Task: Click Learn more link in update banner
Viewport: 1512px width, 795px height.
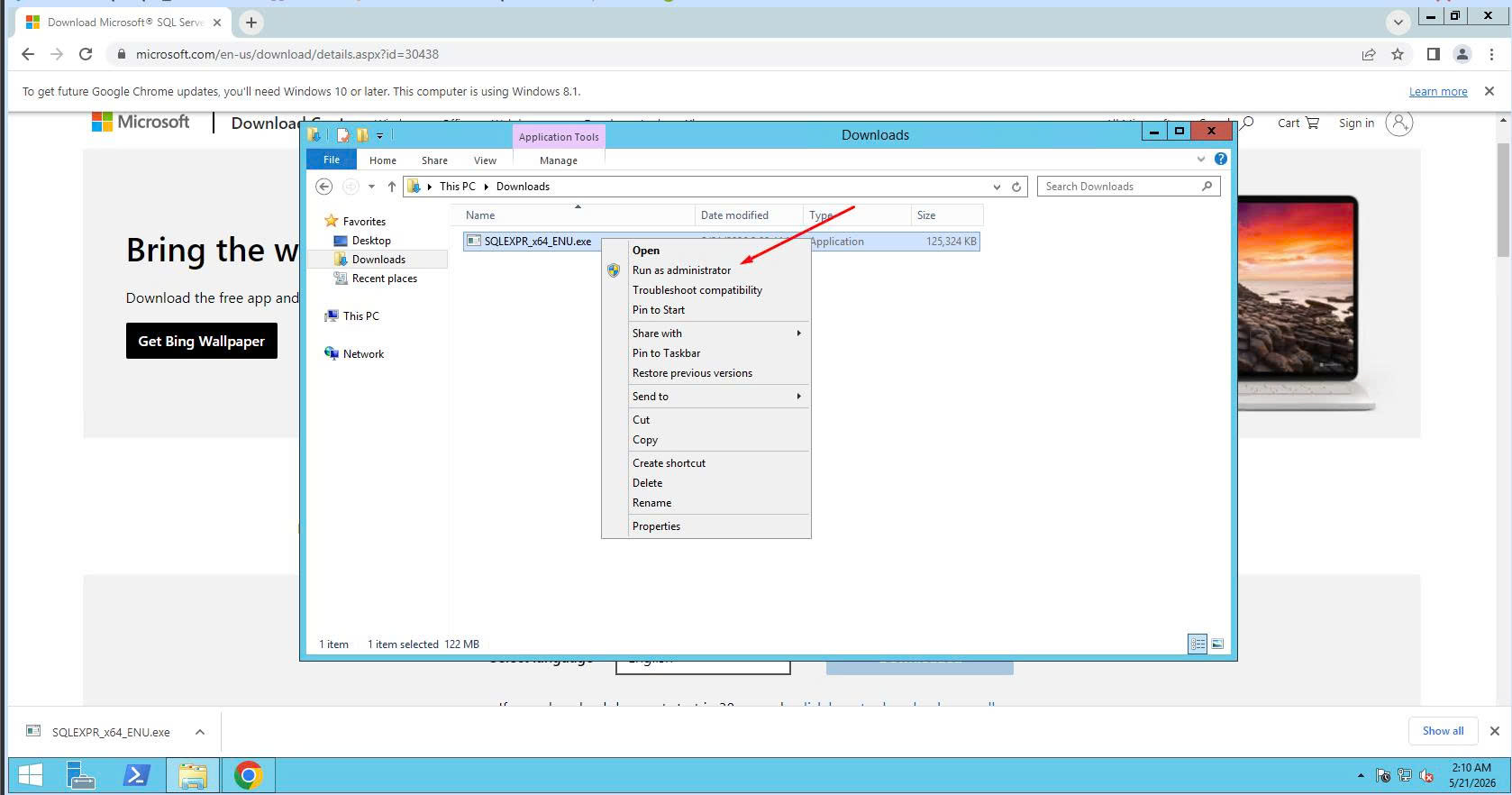Action: click(x=1438, y=92)
